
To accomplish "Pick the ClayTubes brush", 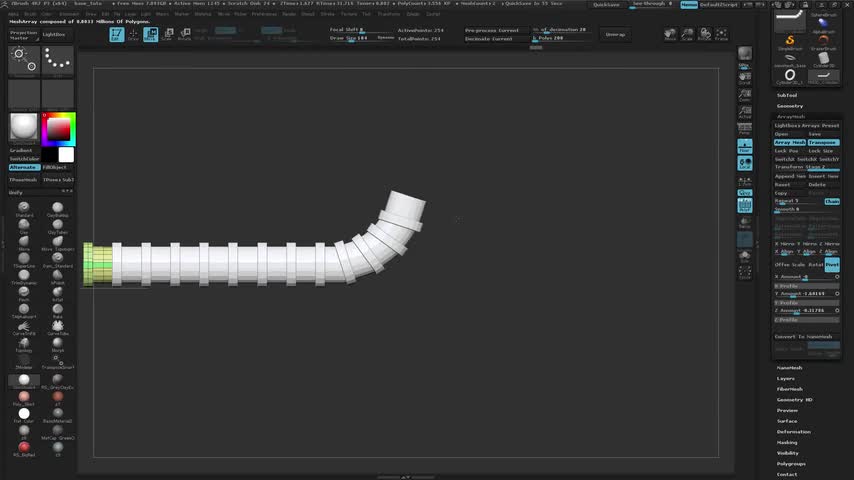I will (x=57, y=226).
